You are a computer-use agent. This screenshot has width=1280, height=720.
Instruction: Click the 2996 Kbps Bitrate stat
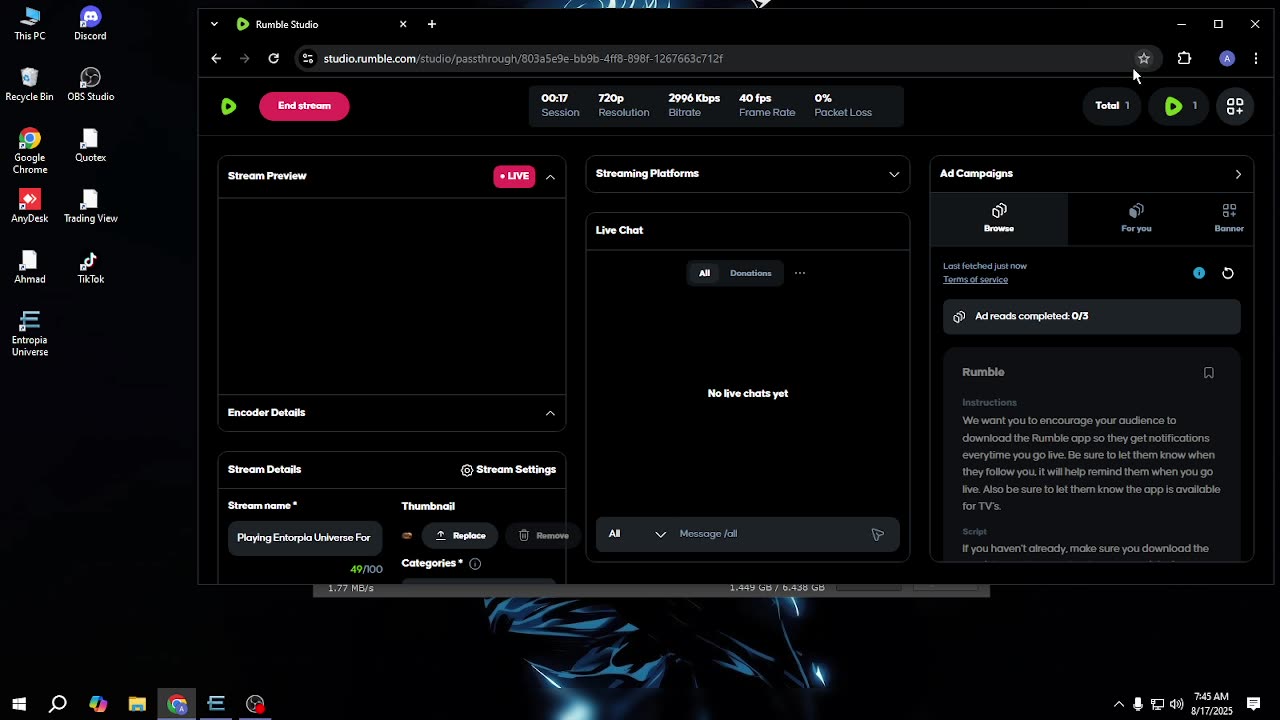tap(694, 106)
